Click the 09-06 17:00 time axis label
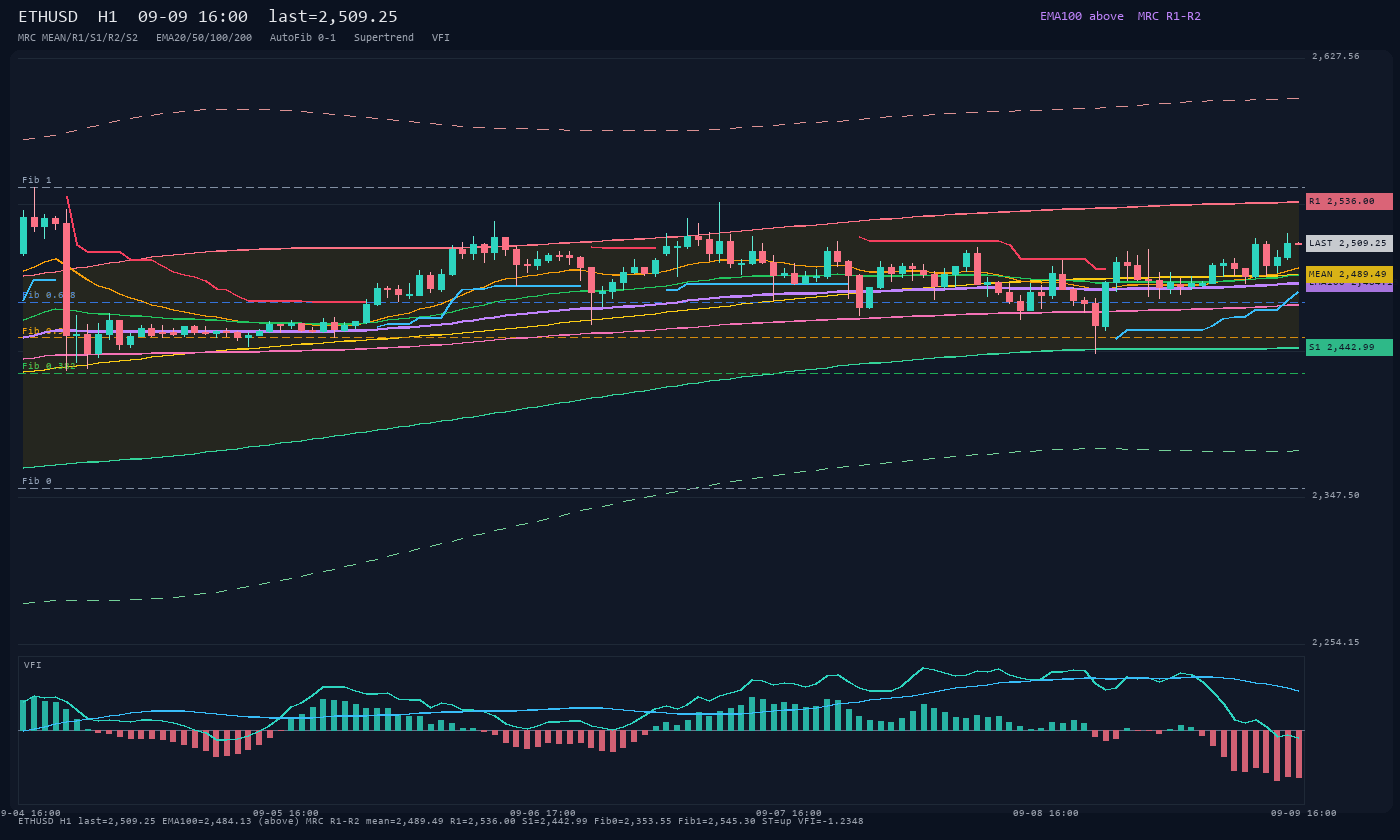The width and height of the screenshot is (1400, 840). pos(543,813)
